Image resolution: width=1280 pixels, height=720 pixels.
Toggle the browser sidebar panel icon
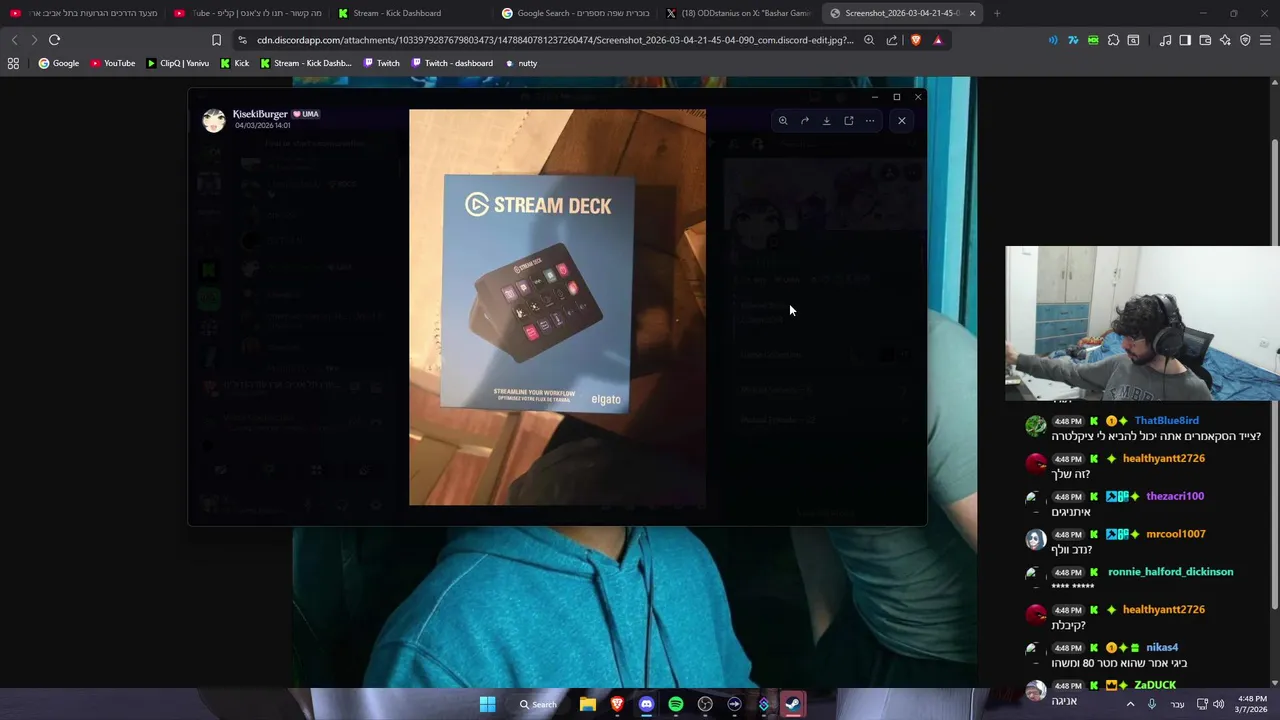(x=1185, y=40)
